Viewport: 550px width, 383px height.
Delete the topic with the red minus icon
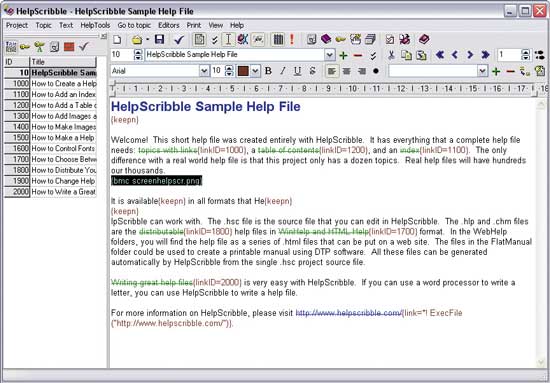[x=358, y=55]
